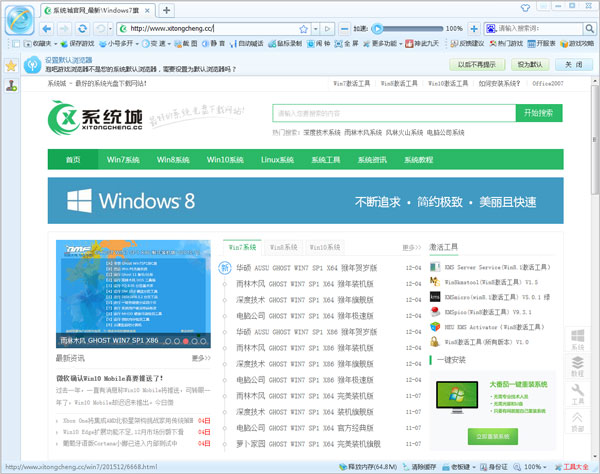600x474 pixels.
Task: Bookmark the page with the star icon
Action: 303,29
